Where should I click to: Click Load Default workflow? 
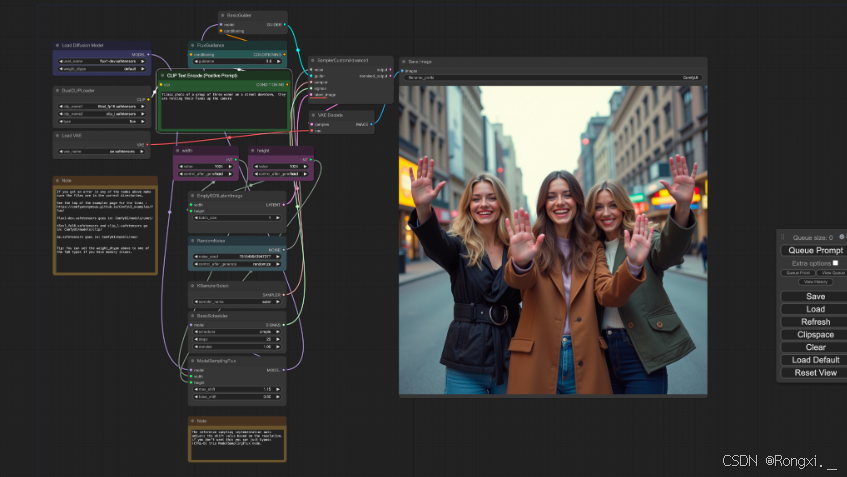[x=815, y=360]
